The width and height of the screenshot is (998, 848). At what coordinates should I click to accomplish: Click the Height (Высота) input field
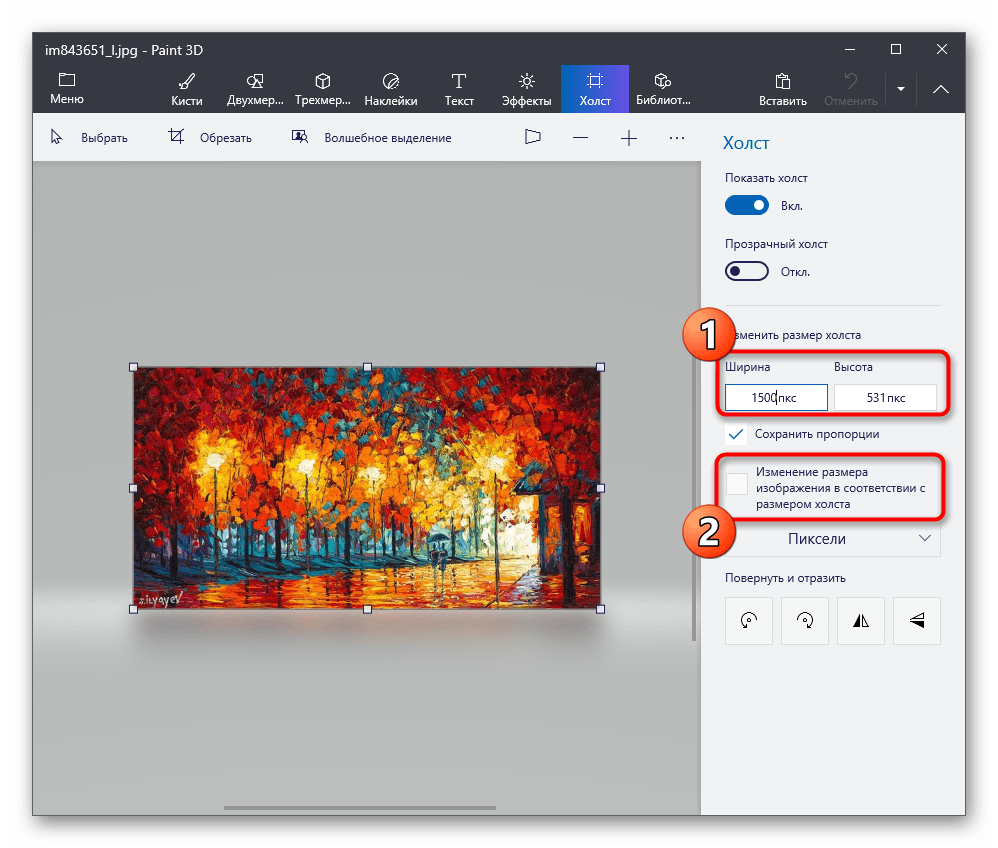885,398
